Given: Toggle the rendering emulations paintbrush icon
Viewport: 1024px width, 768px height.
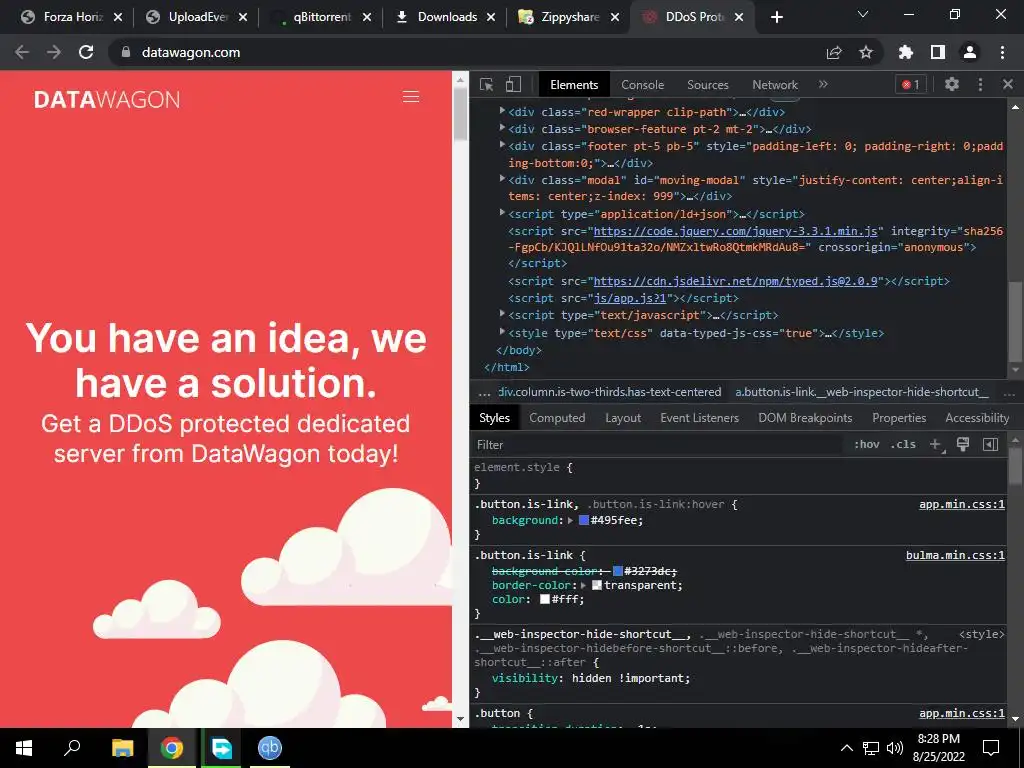Looking at the screenshot, I should pyautogui.click(x=963, y=444).
